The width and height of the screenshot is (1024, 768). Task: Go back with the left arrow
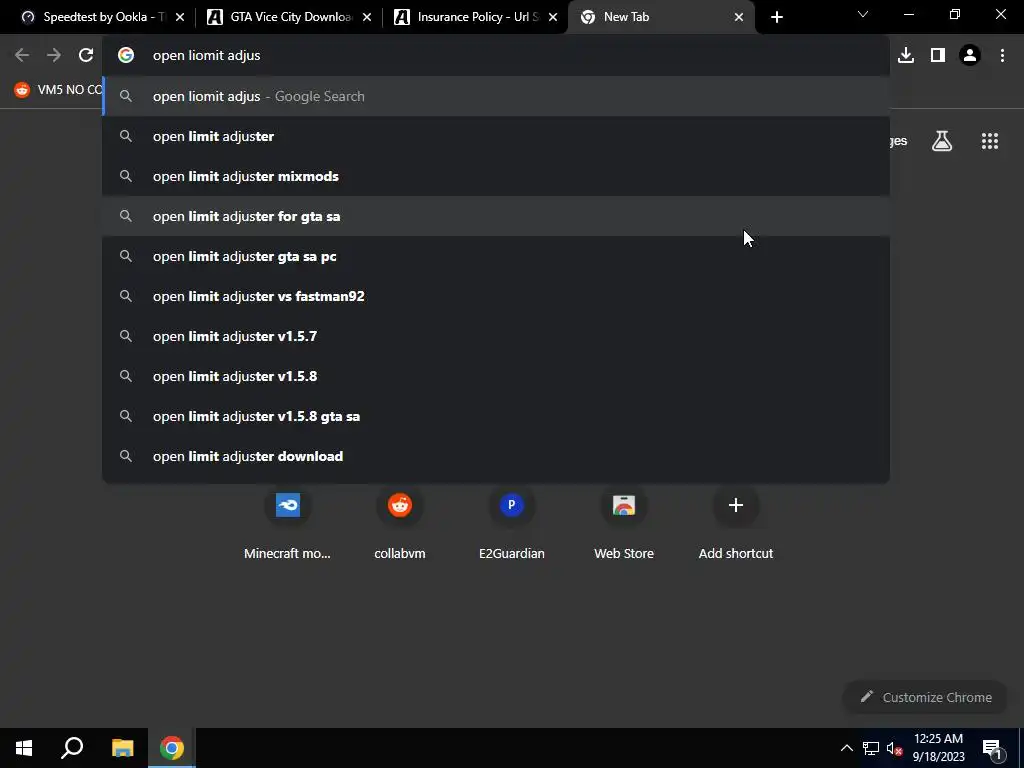(x=22, y=56)
